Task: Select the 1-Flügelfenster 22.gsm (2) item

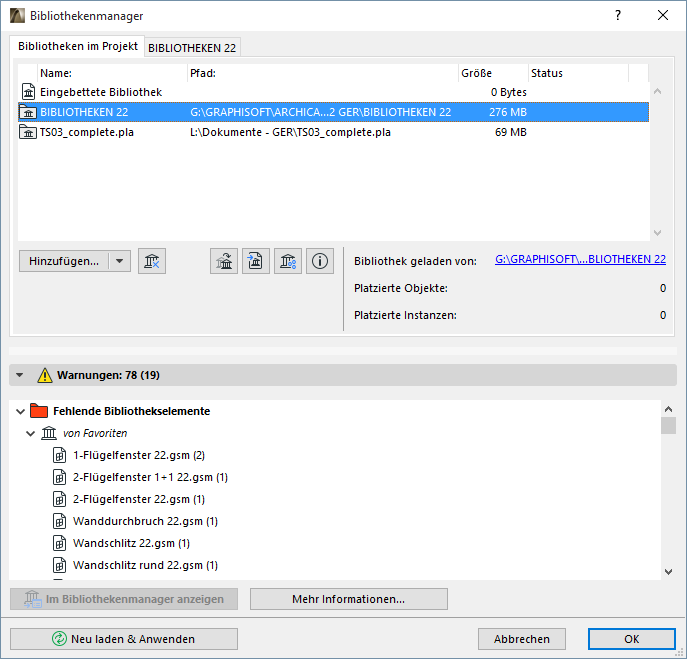Action: [139, 455]
